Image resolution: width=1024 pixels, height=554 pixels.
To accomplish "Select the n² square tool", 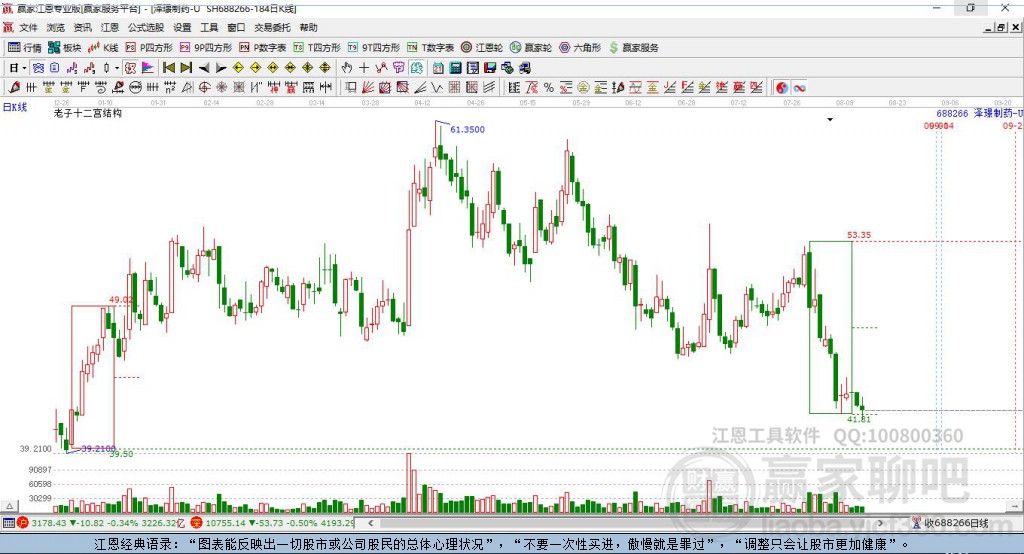I will (170, 88).
